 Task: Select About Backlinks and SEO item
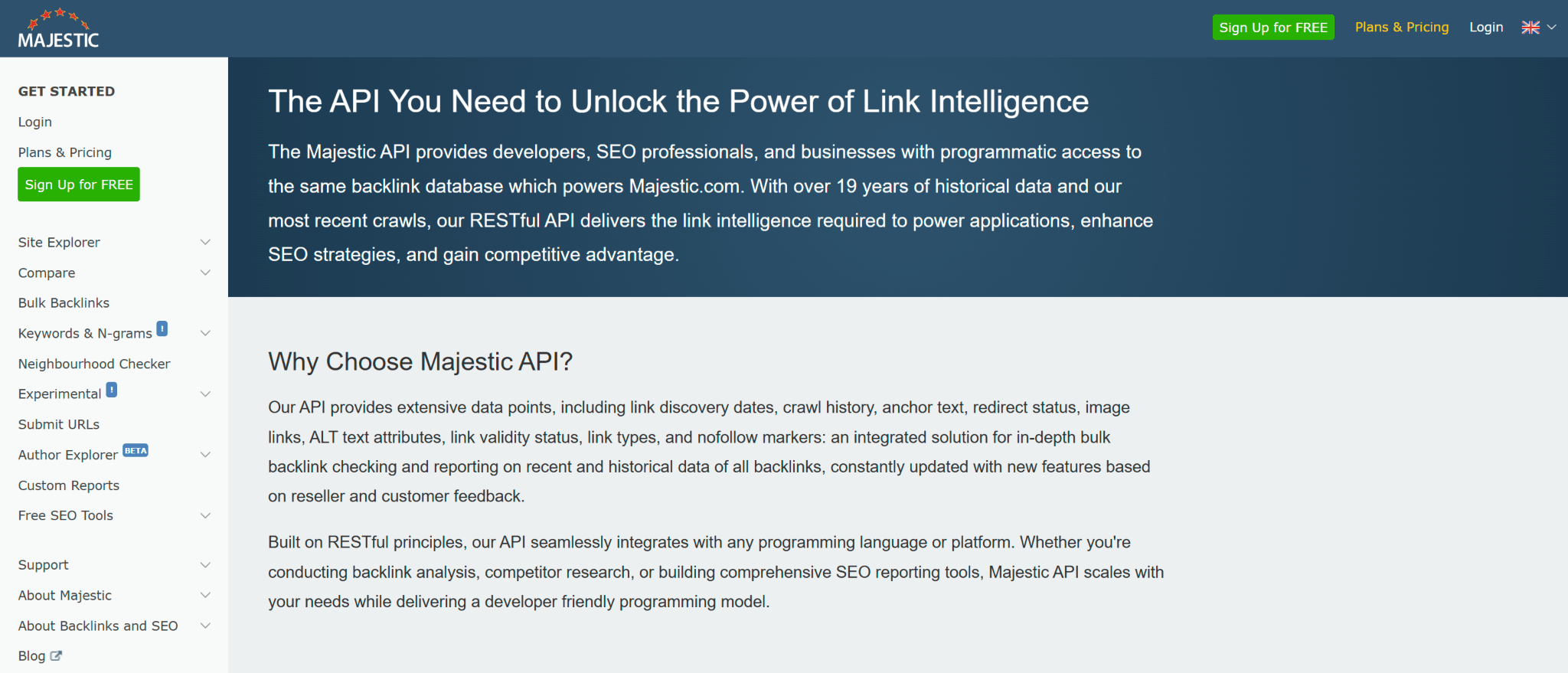[x=98, y=626]
